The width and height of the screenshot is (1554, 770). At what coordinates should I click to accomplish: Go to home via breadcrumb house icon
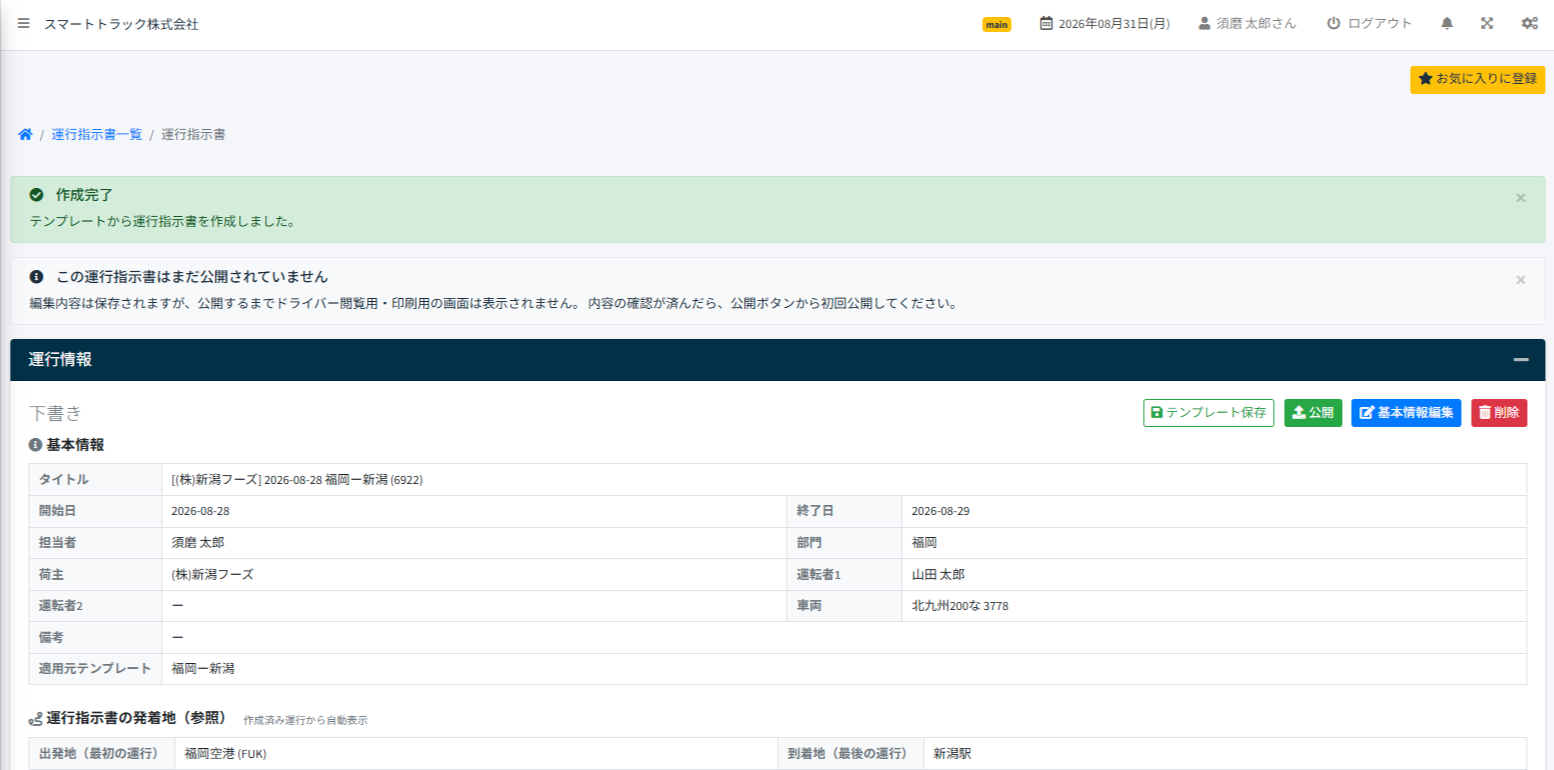25,134
